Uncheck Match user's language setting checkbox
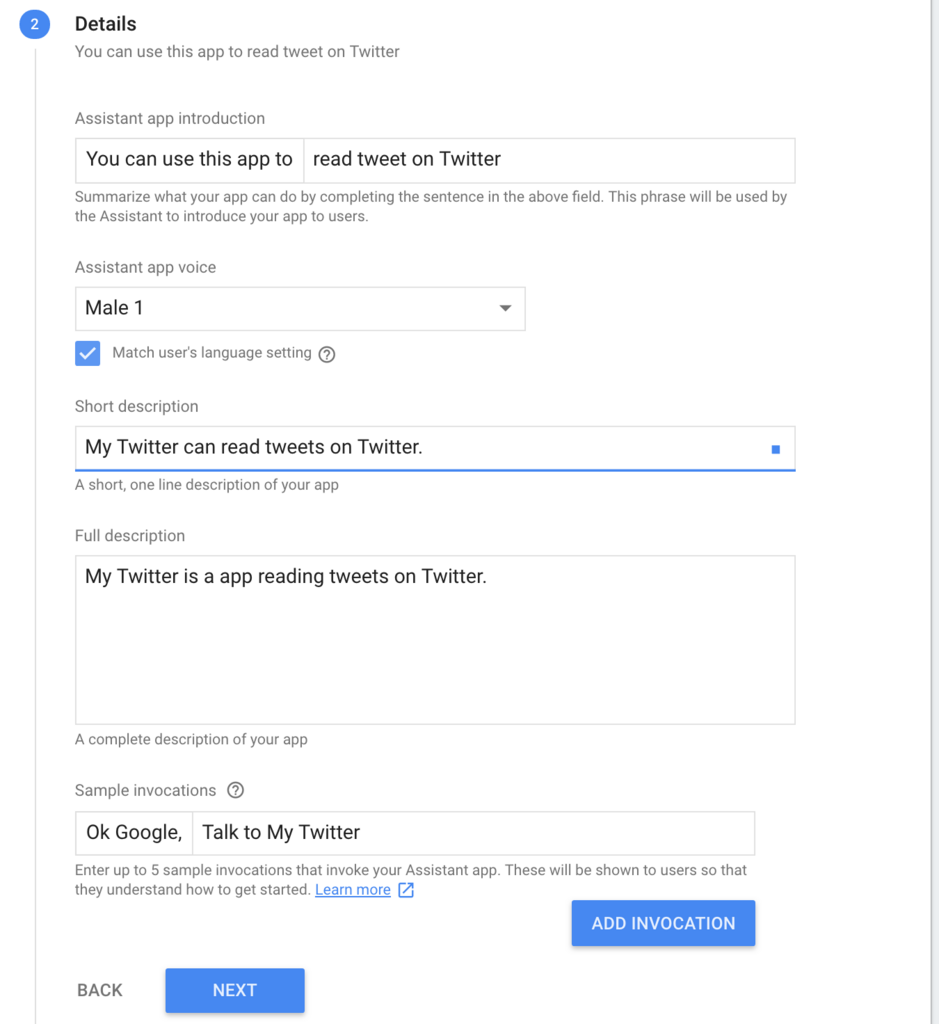939x1024 pixels. point(88,353)
